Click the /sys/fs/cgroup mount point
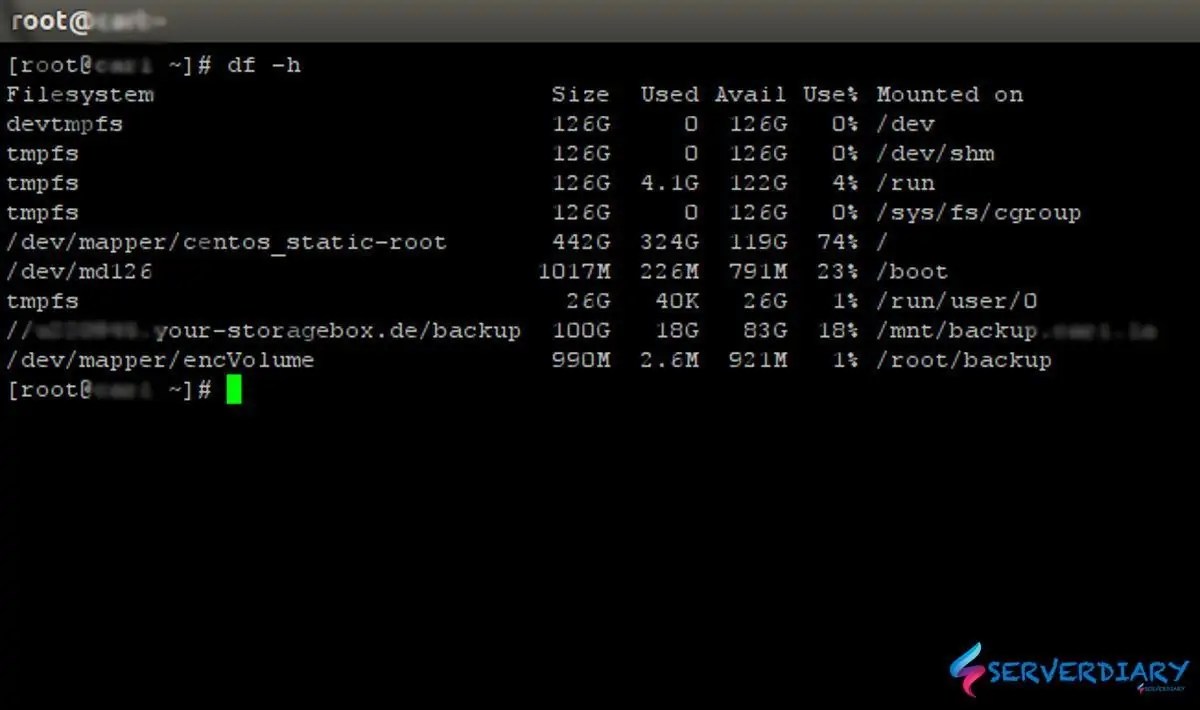Image resolution: width=1200 pixels, height=710 pixels. click(978, 212)
